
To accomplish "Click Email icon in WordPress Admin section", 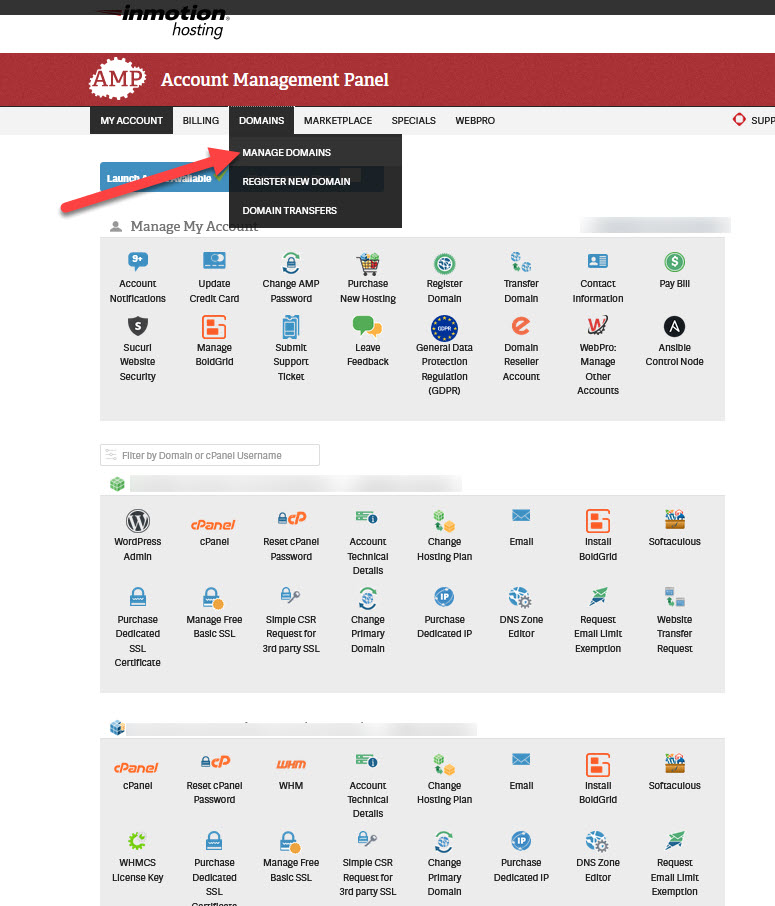I will point(521,515).
